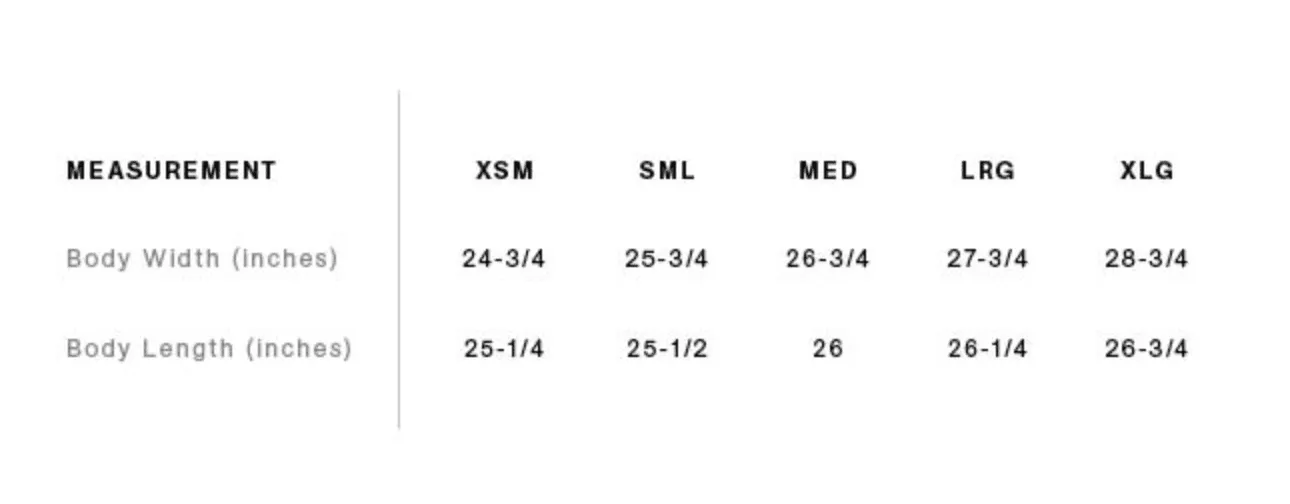Screen dimensions: 1290x504
Task: Click the SML body width value 25-3/4
Action: tap(667, 259)
